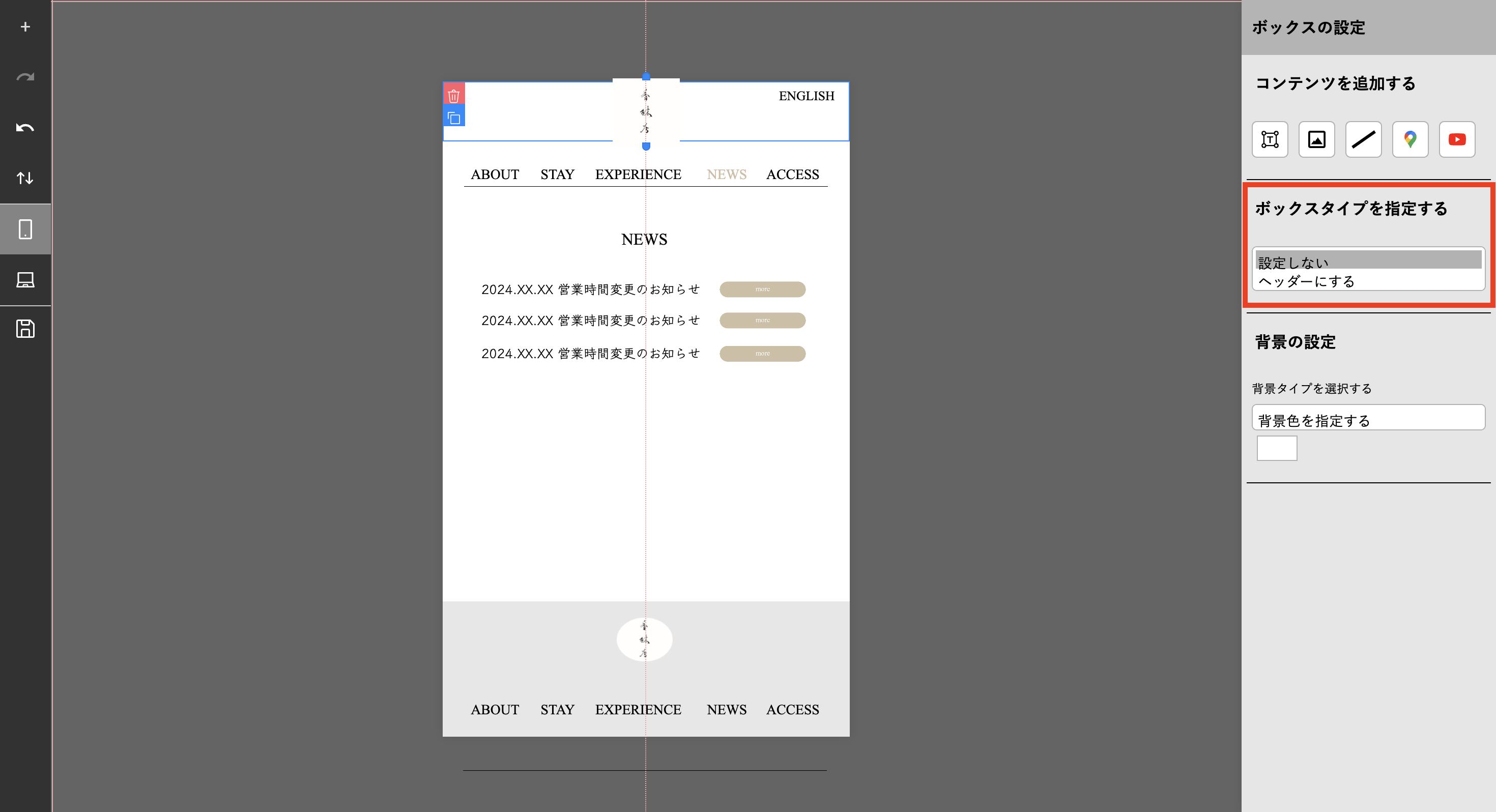The image size is (1496, 812).
Task: Click the first more button
Action: (763, 288)
